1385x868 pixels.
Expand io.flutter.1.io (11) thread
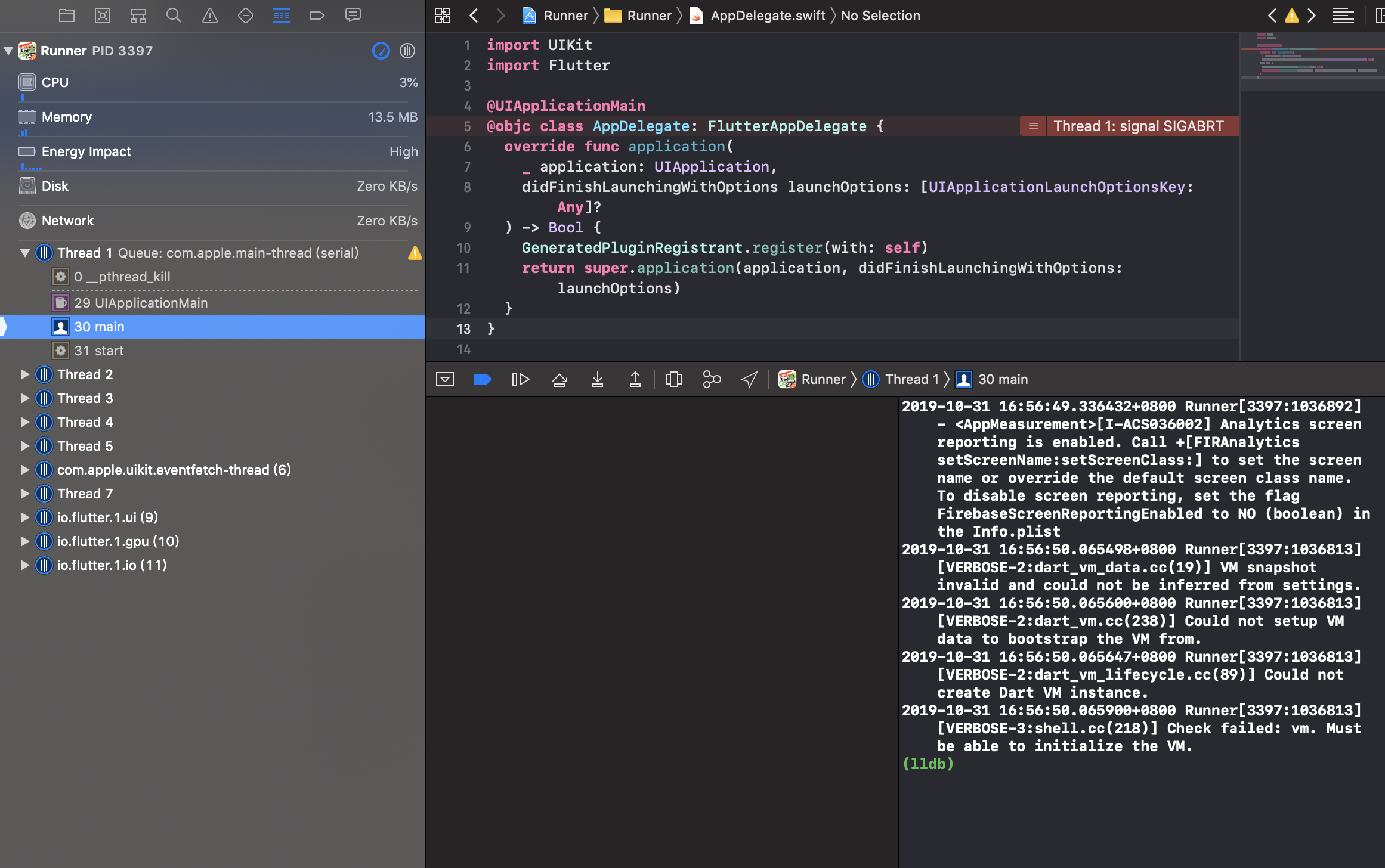24,565
